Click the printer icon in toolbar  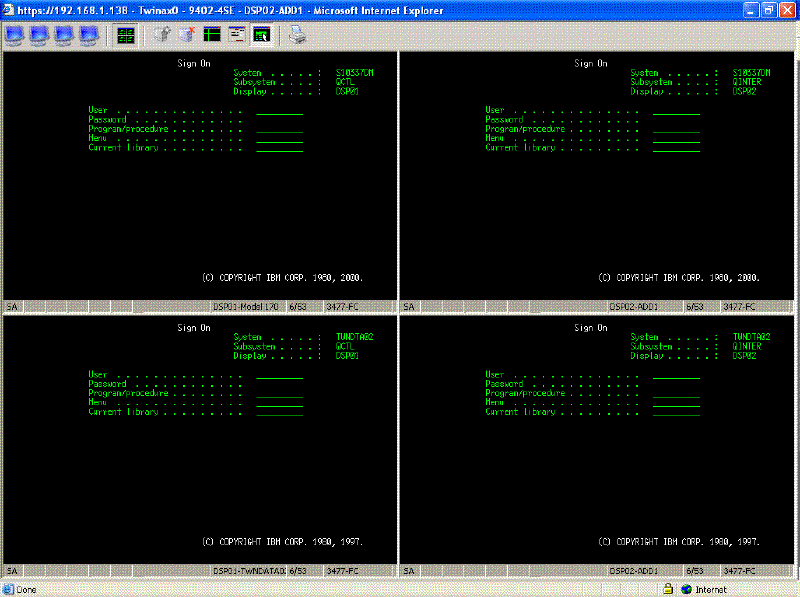[298, 35]
